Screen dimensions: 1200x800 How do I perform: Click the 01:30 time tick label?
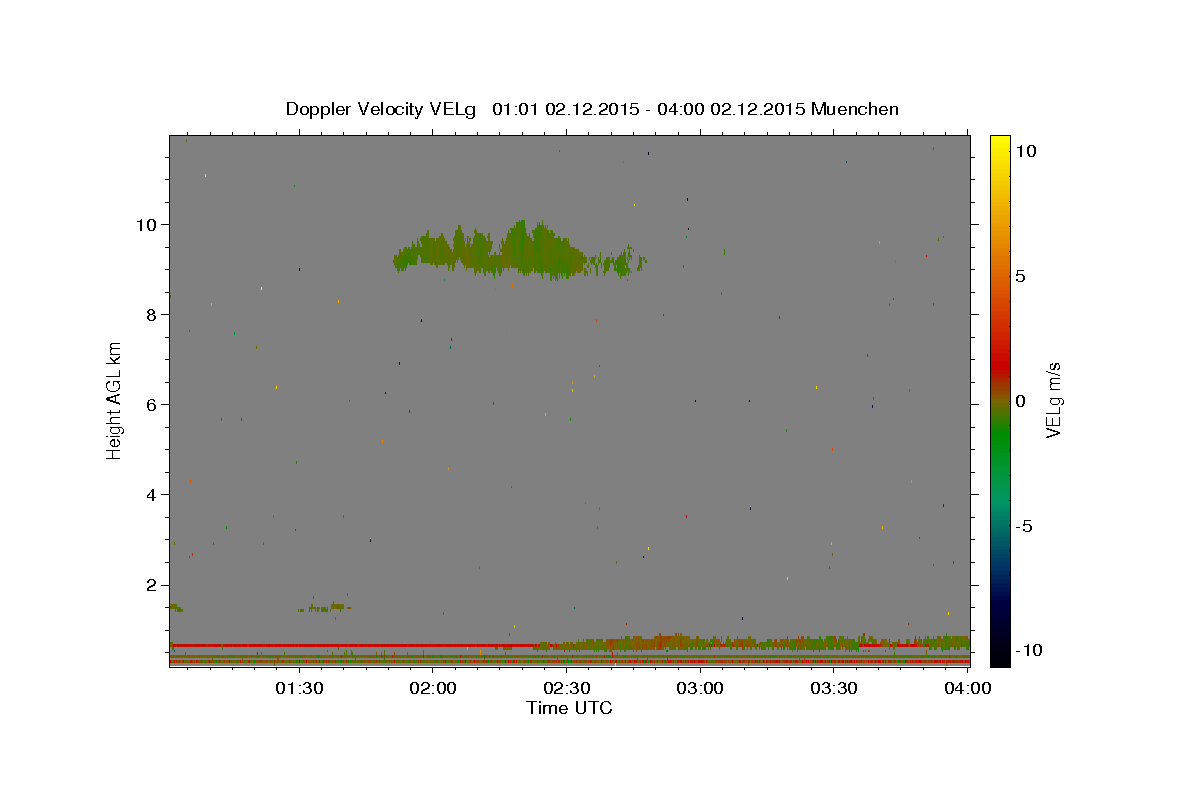click(298, 688)
